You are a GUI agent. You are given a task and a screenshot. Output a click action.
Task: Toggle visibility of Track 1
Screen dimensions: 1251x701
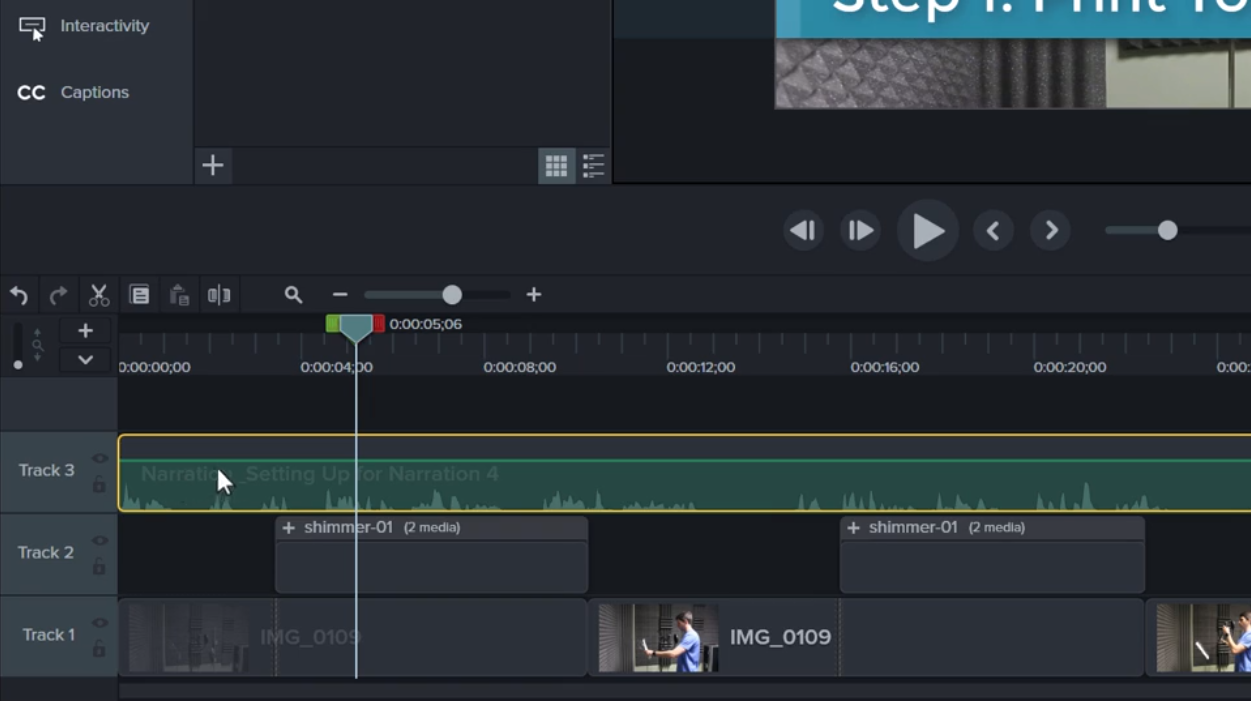[100, 623]
